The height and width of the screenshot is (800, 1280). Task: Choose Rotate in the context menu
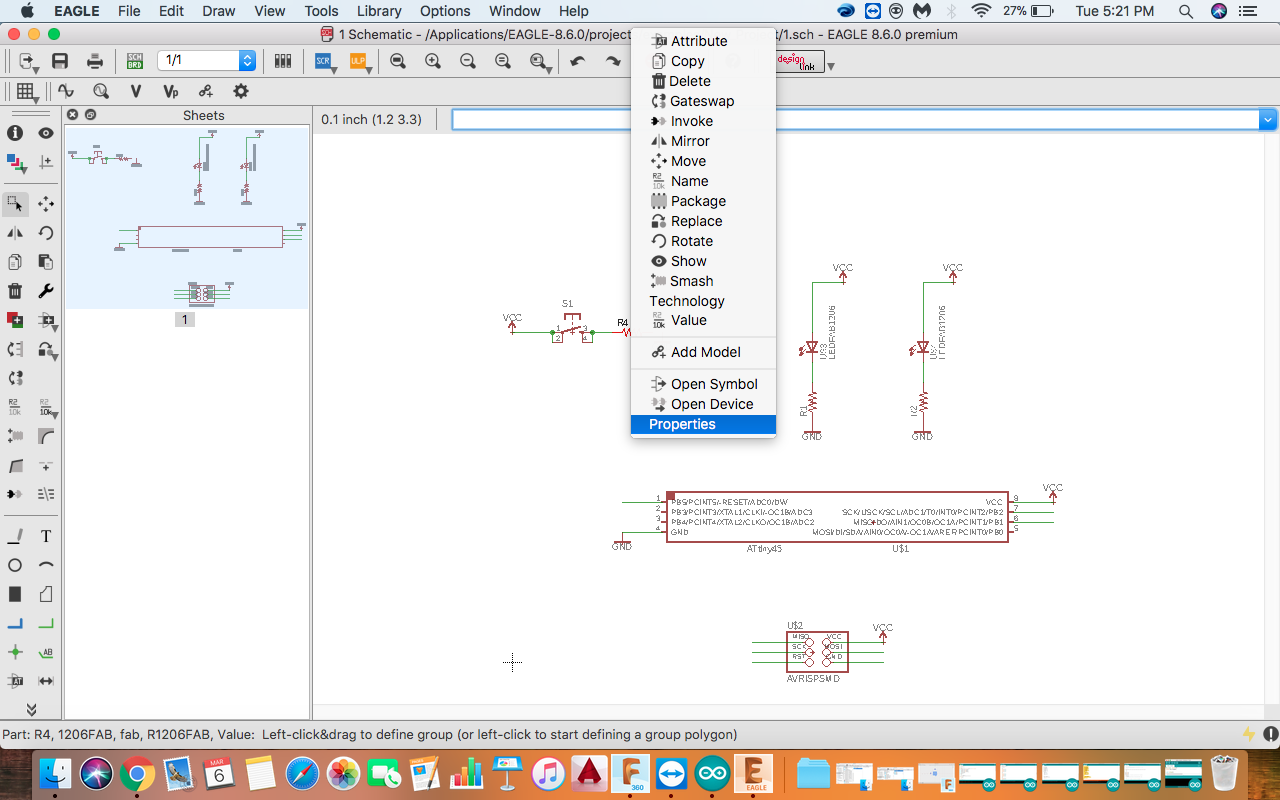click(x=703, y=241)
